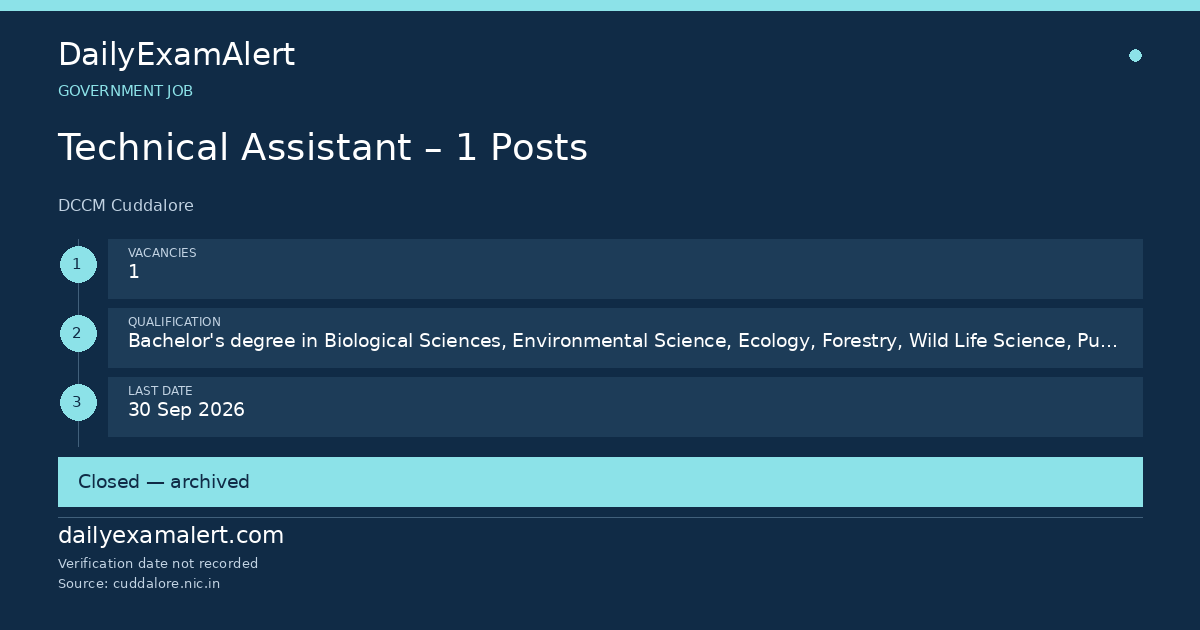Click the DailyExamAlert site title
Viewport: 1200px width, 630px height.
click(x=176, y=55)
